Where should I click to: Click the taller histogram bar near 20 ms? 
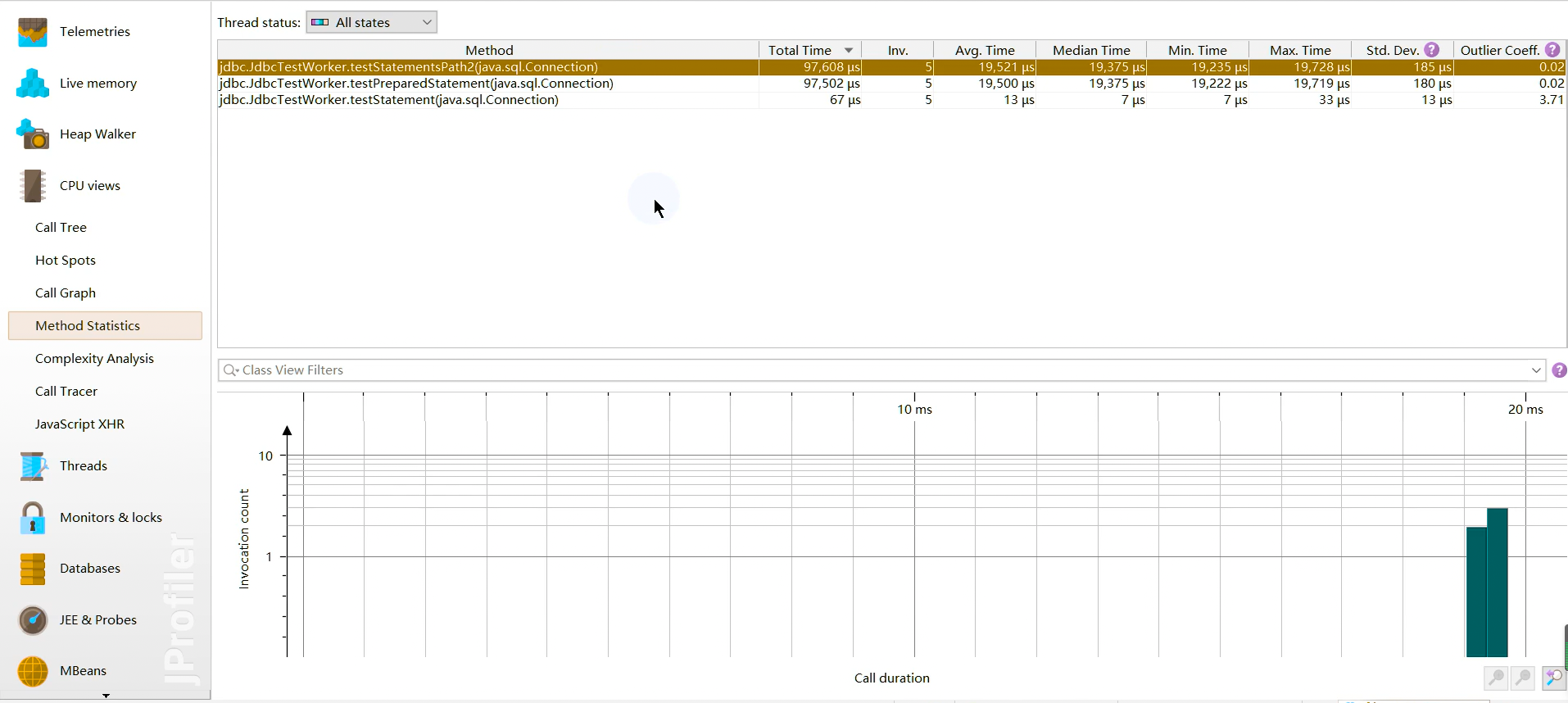pyautogui.click(x=1497, y=583)
